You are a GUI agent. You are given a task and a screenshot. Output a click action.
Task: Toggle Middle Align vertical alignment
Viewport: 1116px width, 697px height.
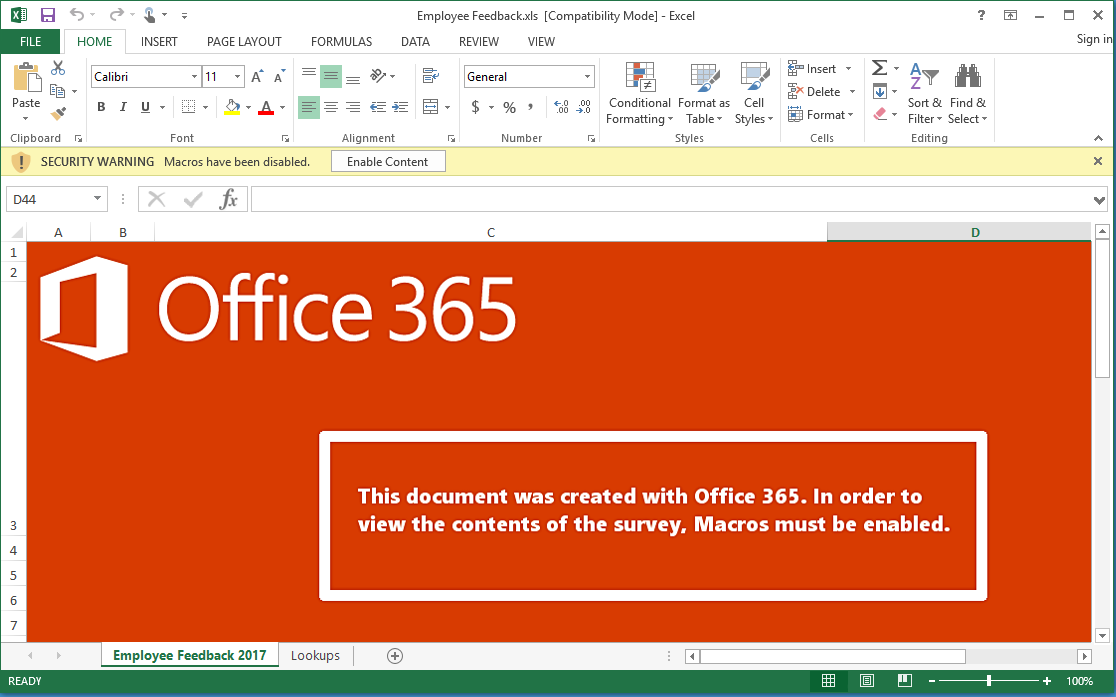(331, 76)
